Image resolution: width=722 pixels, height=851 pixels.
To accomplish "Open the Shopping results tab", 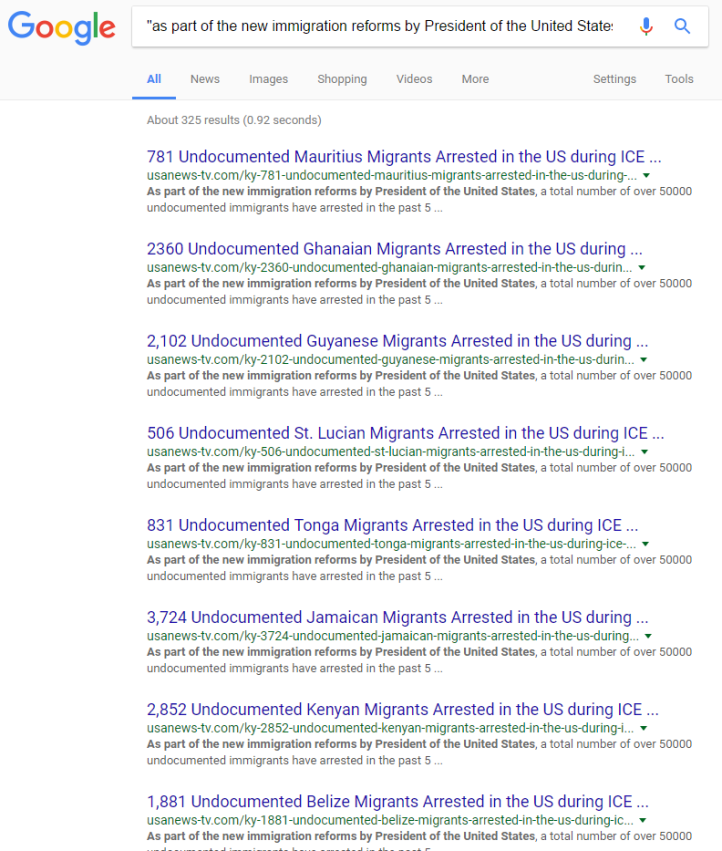I will [x=342, y=79].
